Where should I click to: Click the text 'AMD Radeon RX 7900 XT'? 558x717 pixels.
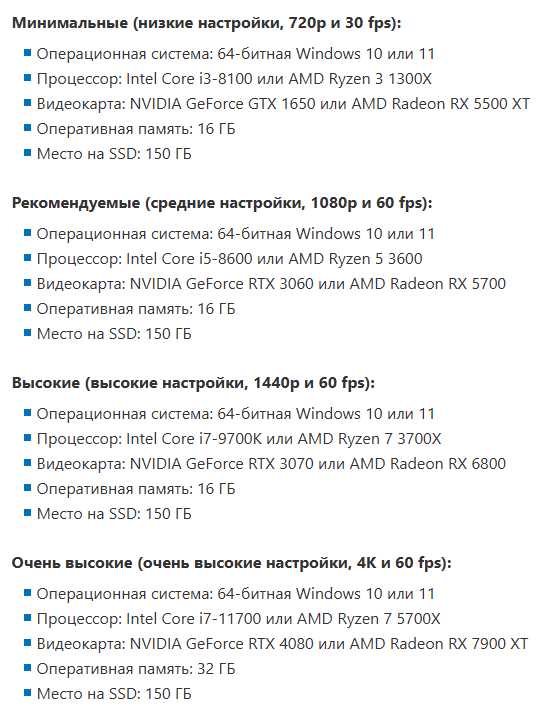[x=439, y=644]
